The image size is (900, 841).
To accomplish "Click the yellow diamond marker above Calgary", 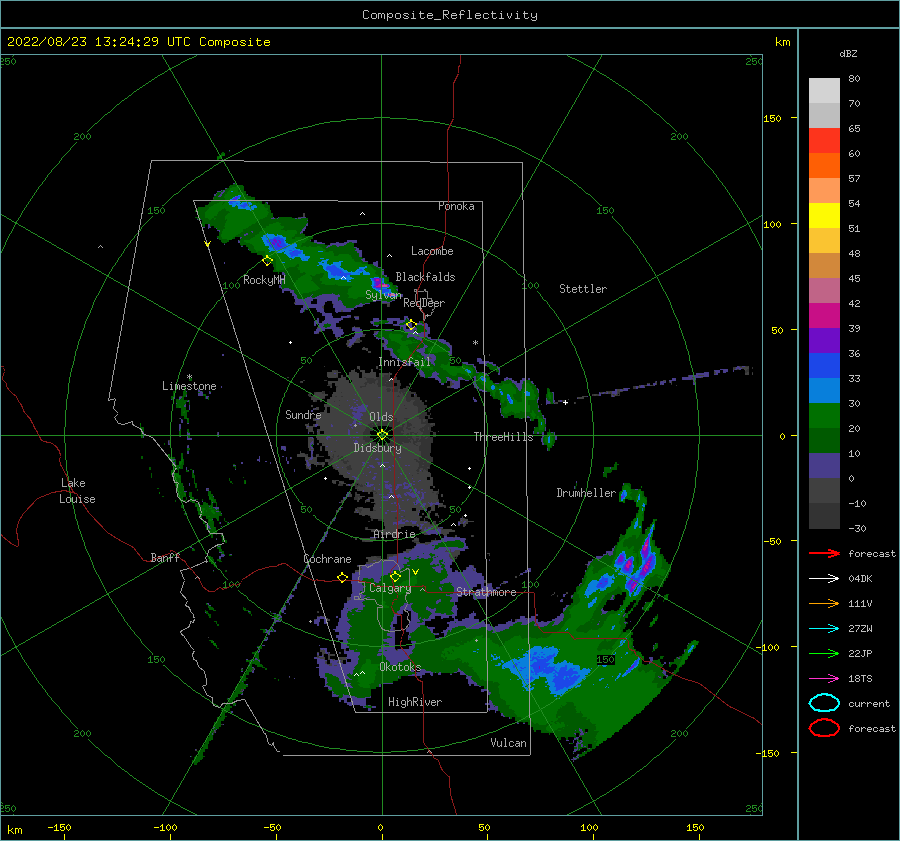I will 395,576.
